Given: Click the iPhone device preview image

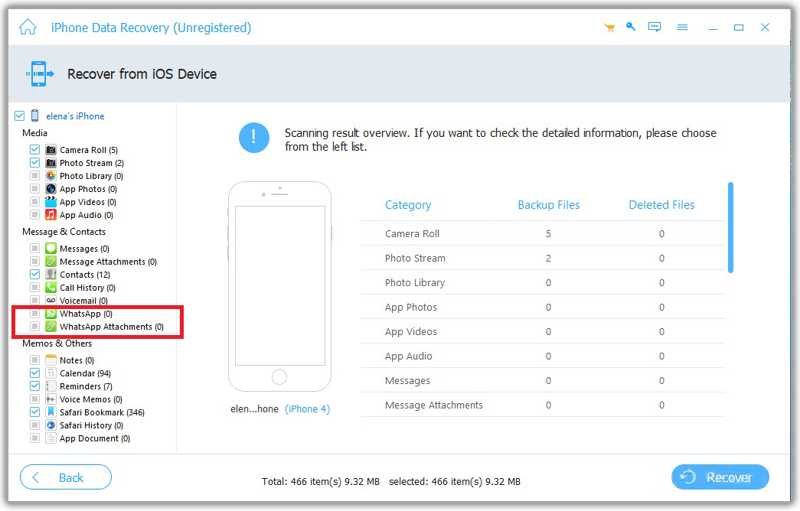Looking at the screenshot, I should [280, 287].
